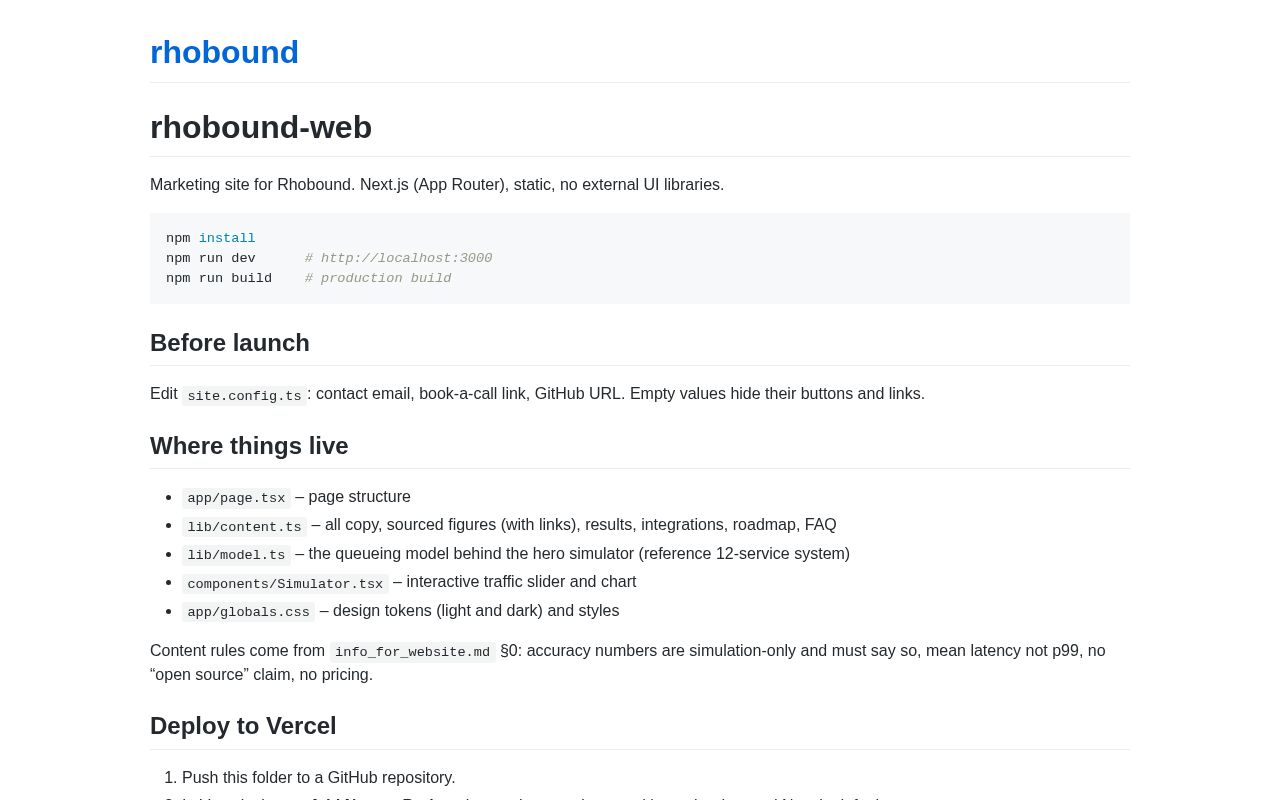
Task: Click the Deploy to Vercel heading
Action: click(243, 726)
